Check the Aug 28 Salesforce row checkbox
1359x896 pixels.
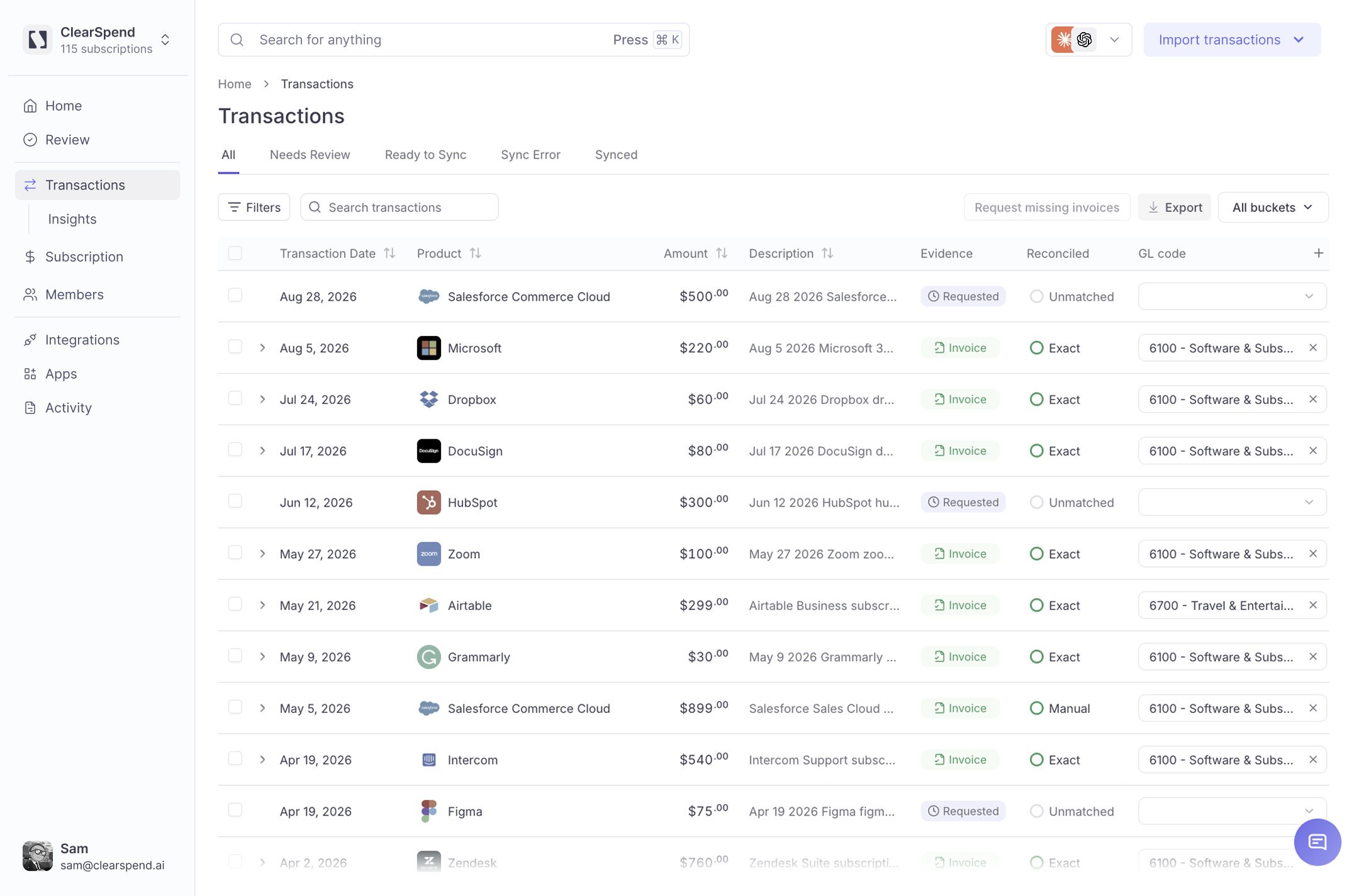pyautogui.click(x=235, y=295)
